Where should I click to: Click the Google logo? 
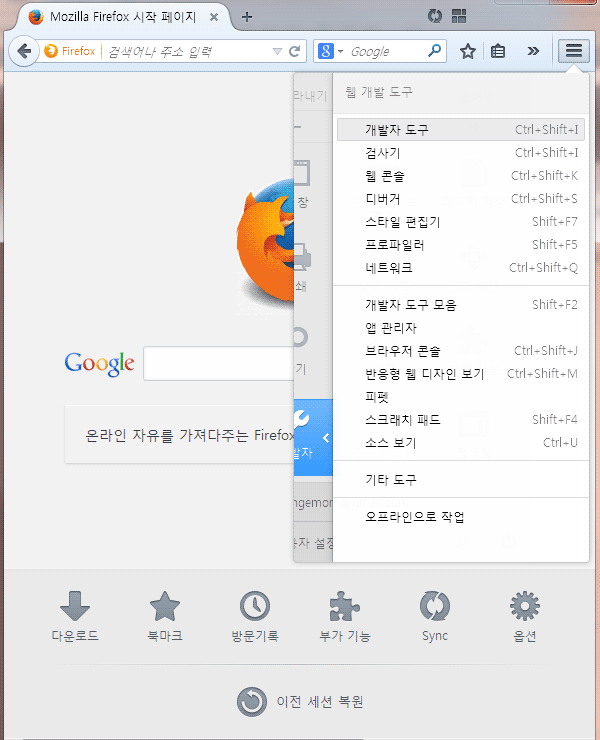click(x=100, y=363)
